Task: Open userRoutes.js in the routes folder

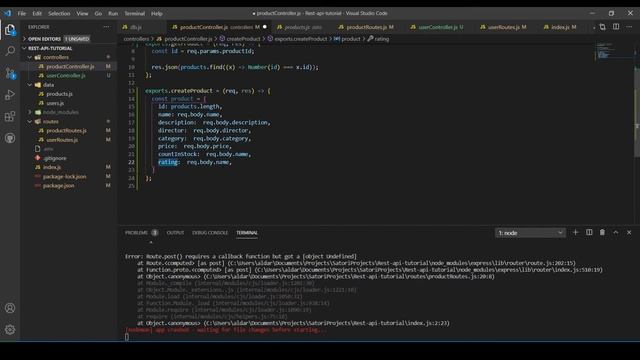Action: pyautogui.click(x=62, y=140)
